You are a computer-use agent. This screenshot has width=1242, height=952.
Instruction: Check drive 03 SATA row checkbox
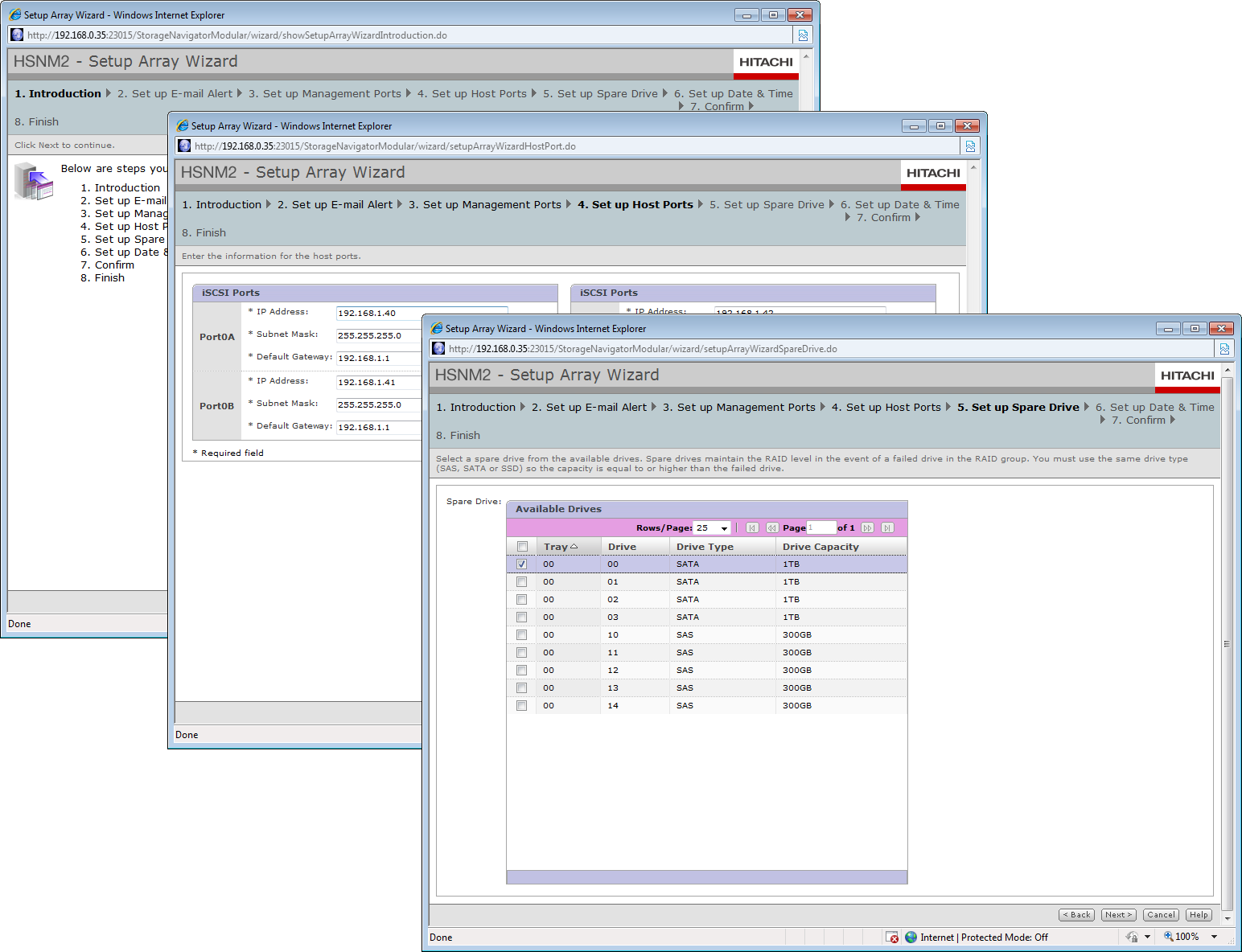coord(522,618)
